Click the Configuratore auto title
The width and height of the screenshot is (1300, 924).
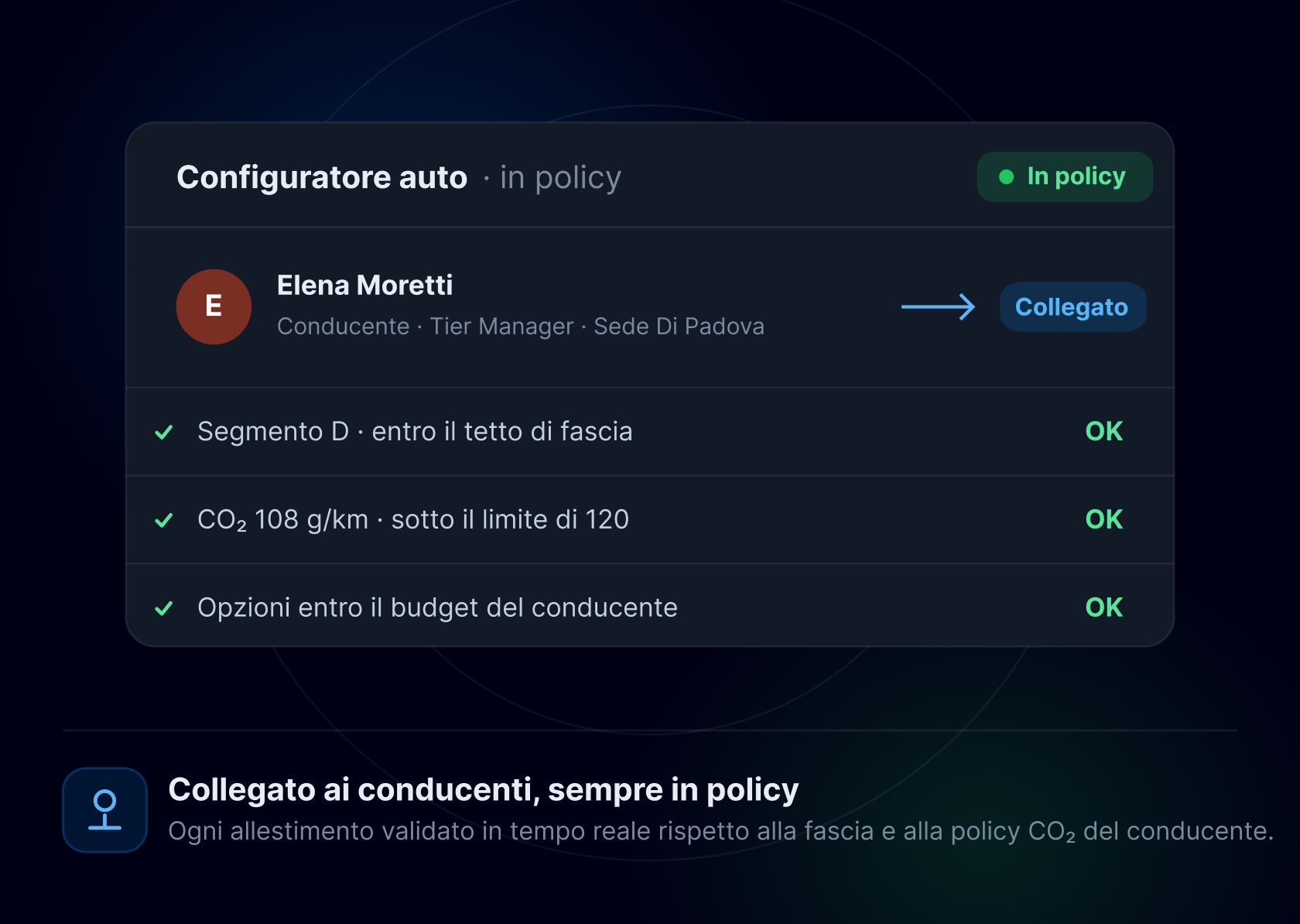(x=322, y=177)
